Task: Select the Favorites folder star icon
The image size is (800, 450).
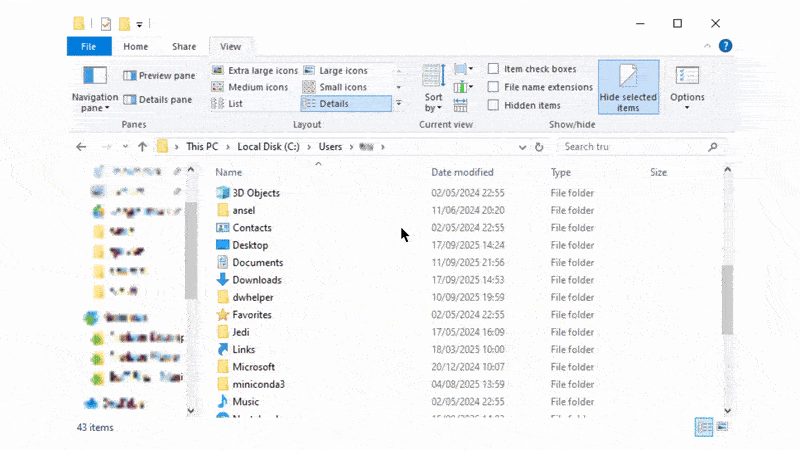Action: tap(222, 315)
